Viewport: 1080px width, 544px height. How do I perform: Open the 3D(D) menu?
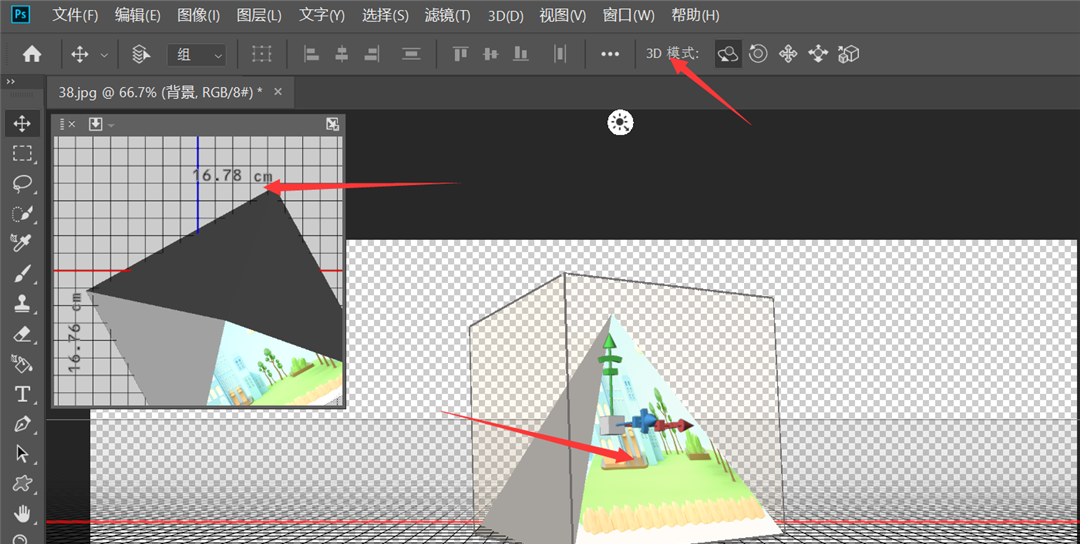(x=505, y=16)
